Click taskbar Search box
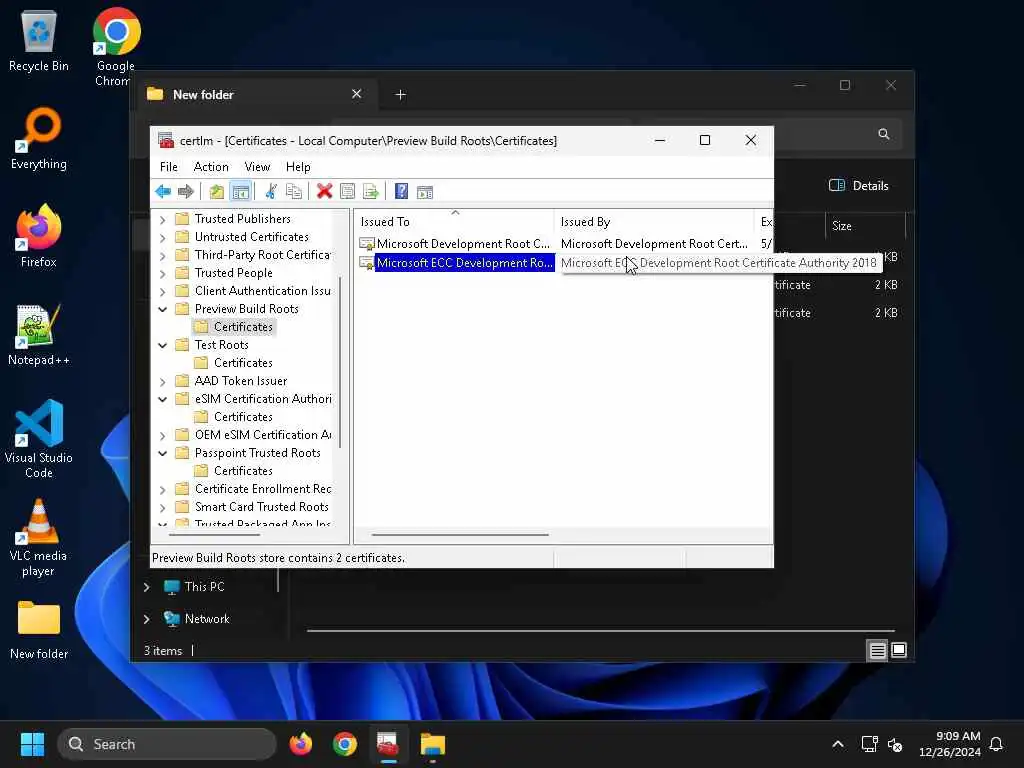Image resolution: width=1024 pixels, height=768 pixels. pos(167,744)
